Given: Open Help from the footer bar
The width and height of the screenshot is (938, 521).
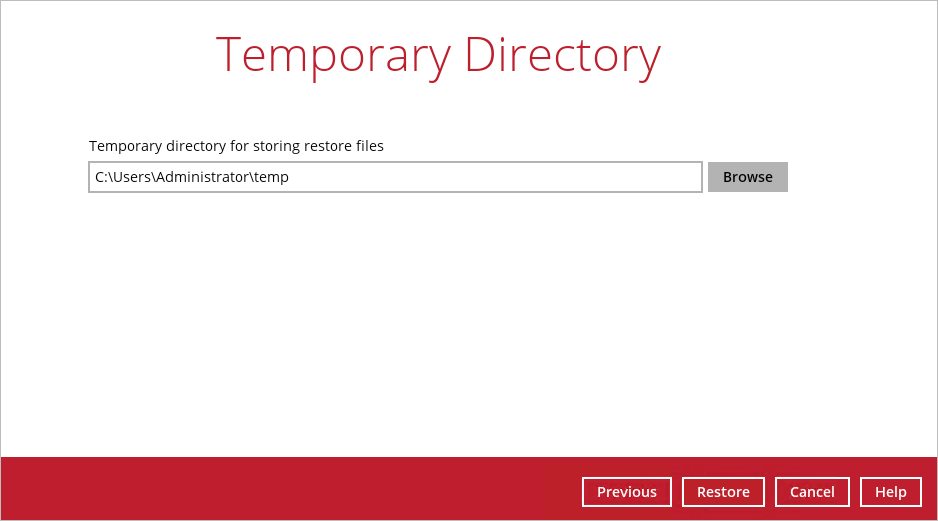Looking at the screenshot, I should [890, 492].
